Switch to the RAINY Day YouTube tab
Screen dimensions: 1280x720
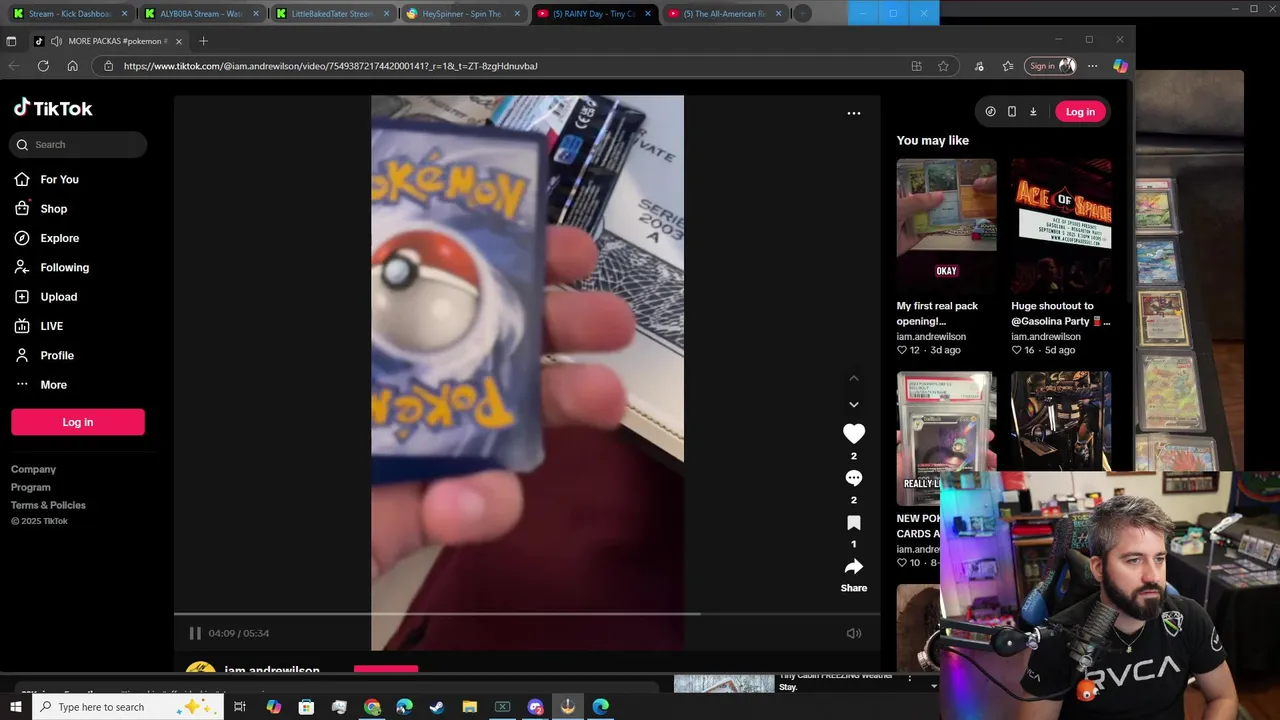tap(594, 14)
